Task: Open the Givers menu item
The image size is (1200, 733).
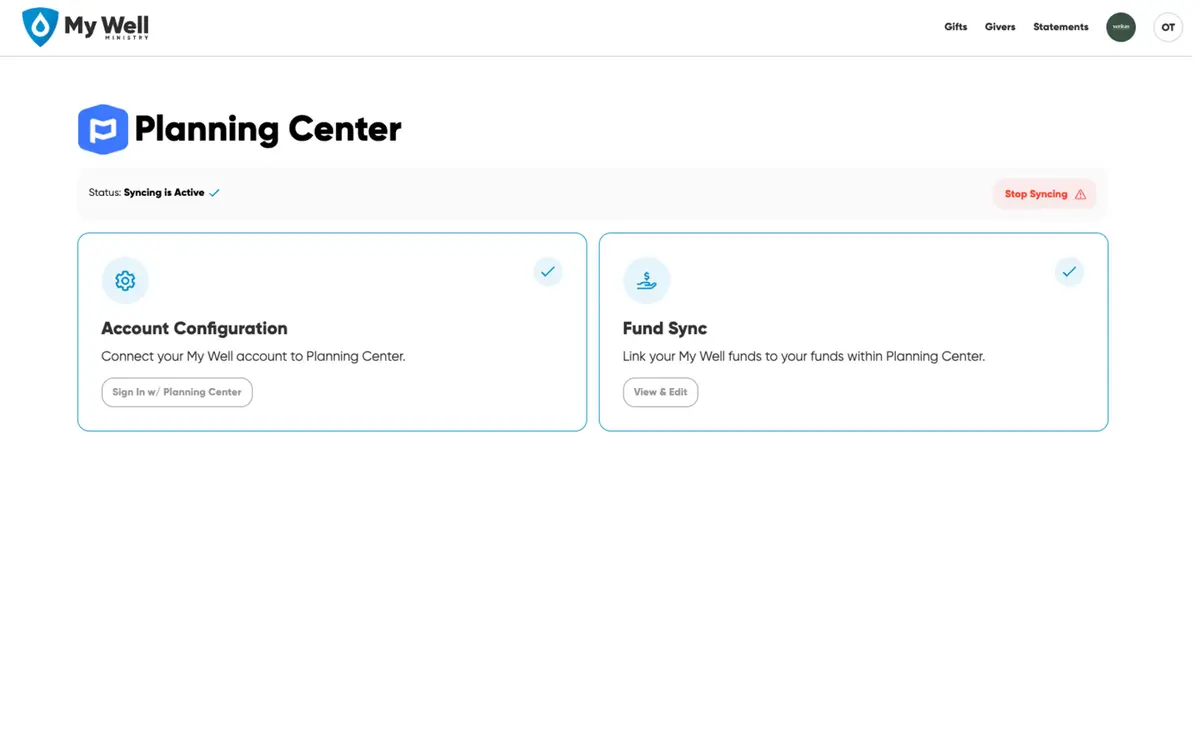Action: click(x=999, y=27)
